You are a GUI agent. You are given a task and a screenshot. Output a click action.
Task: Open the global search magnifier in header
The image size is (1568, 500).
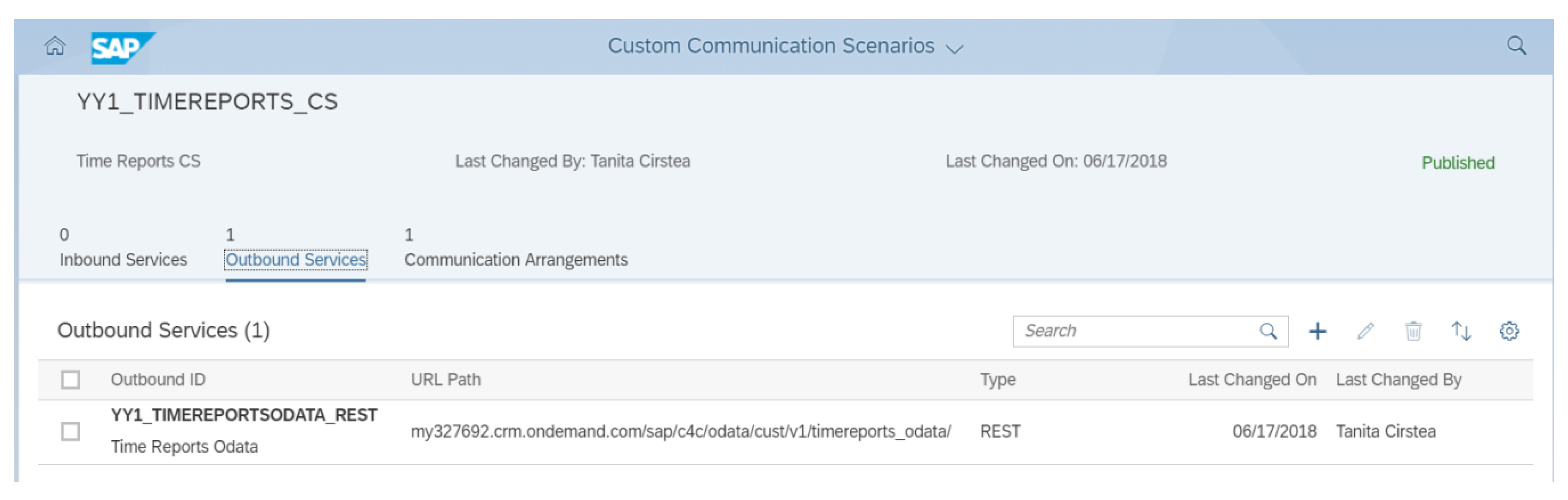1516,46
